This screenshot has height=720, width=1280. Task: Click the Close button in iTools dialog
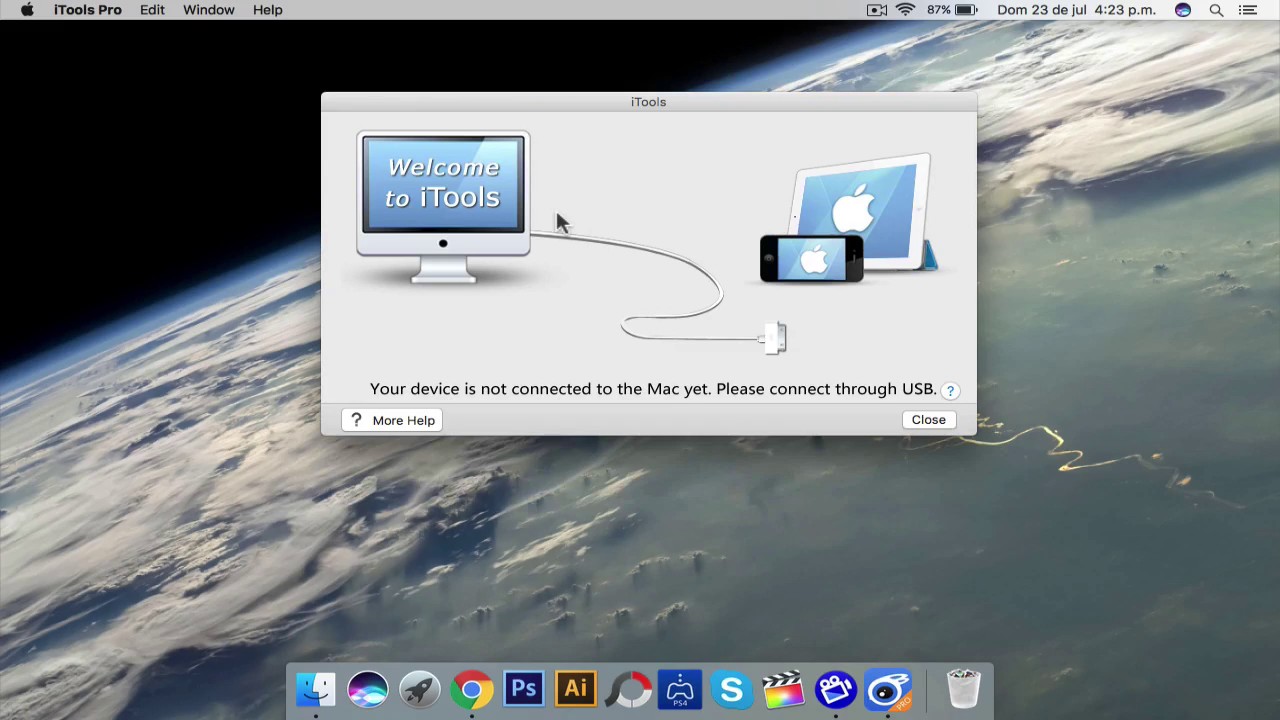[x=928, y=420]
